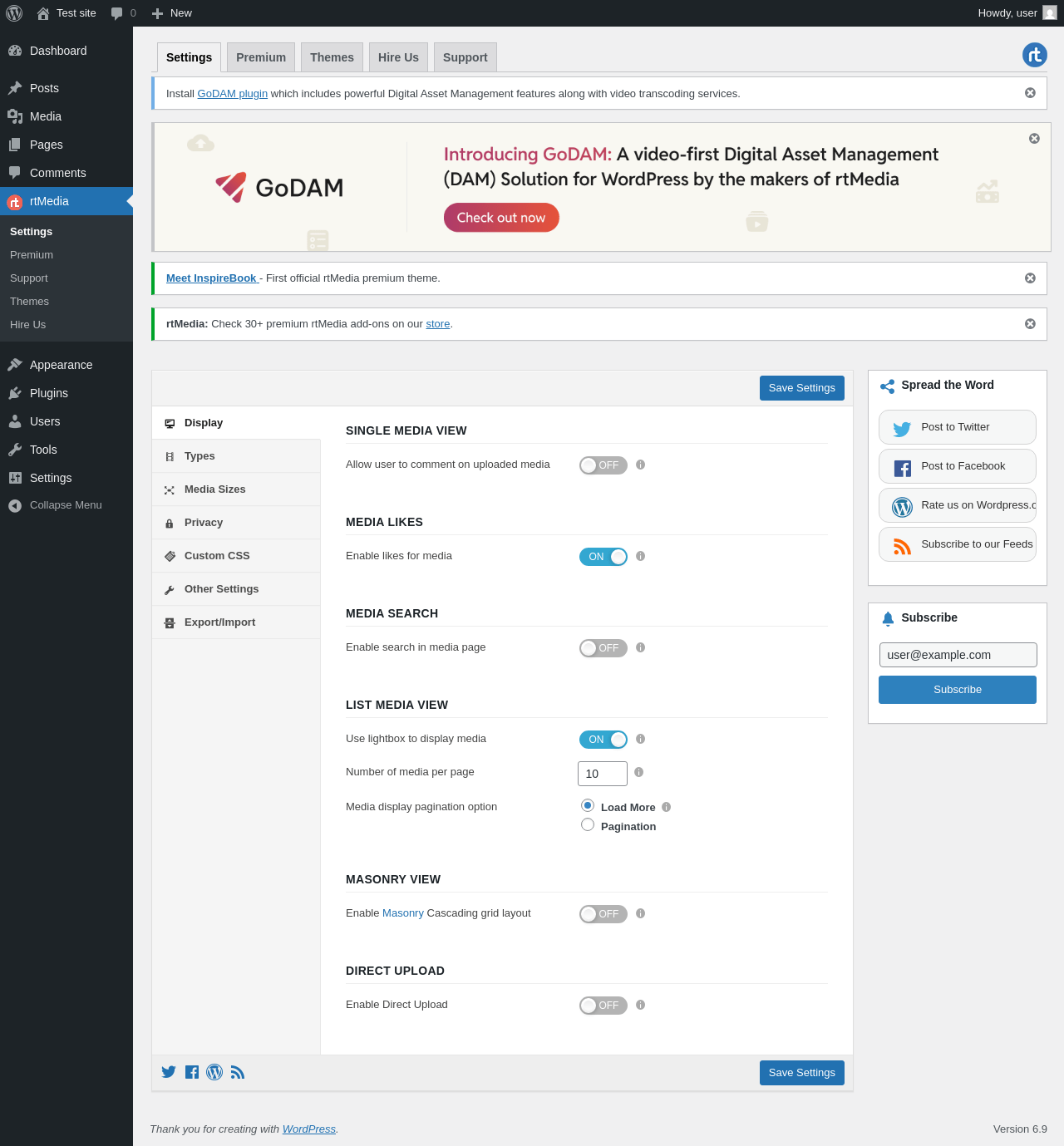The width and height of the screenshot is (1064, 1146).
Task: Switch to the Support tab
Action: coord(465,57)
